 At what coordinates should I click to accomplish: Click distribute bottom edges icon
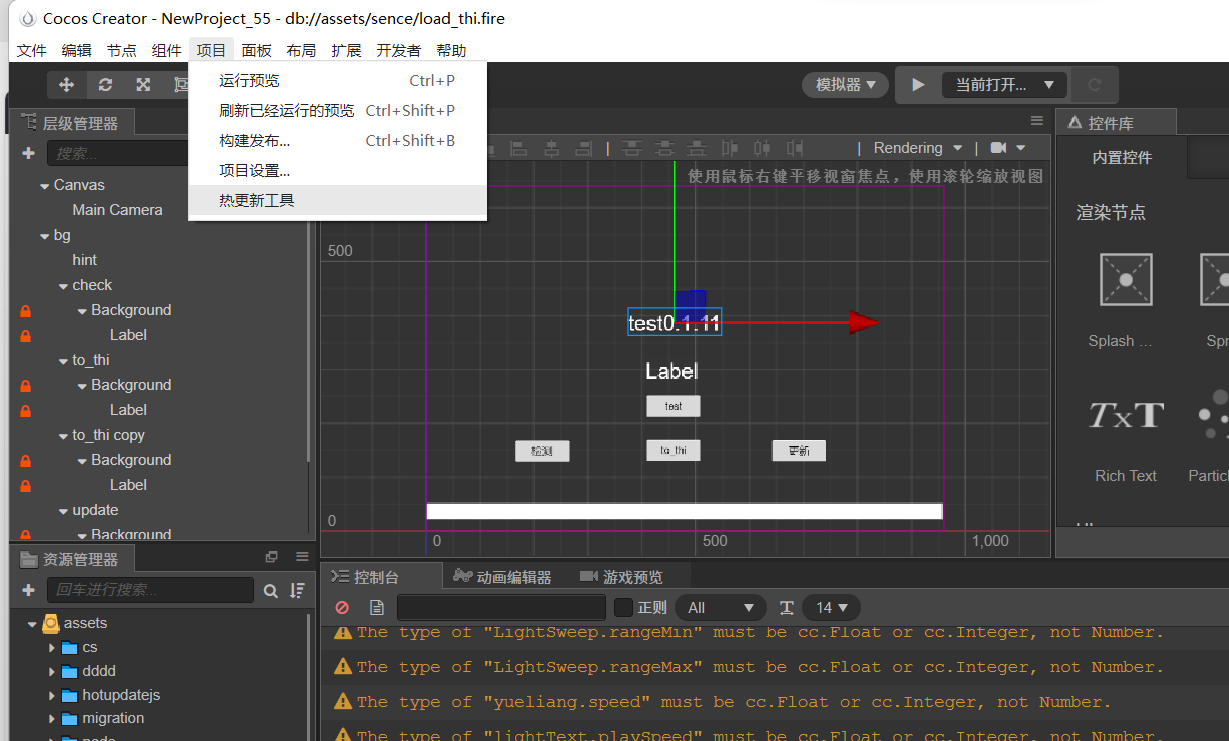(x=698, y=148)
